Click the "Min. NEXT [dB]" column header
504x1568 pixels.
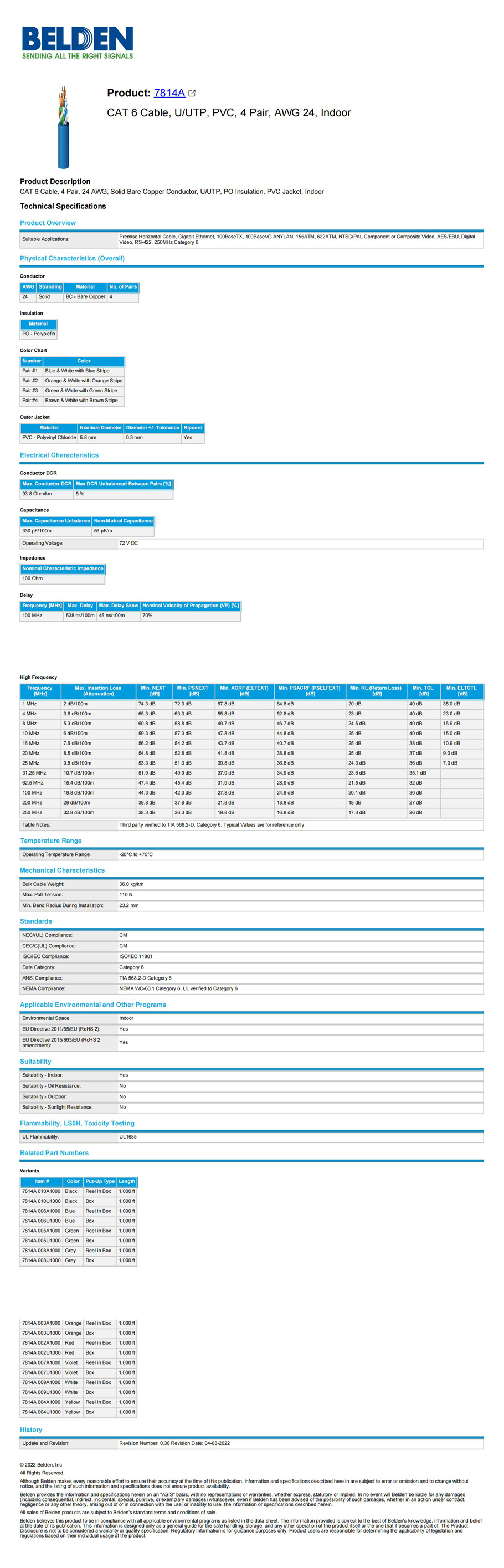pyautogui.click(x=153, y=691)
